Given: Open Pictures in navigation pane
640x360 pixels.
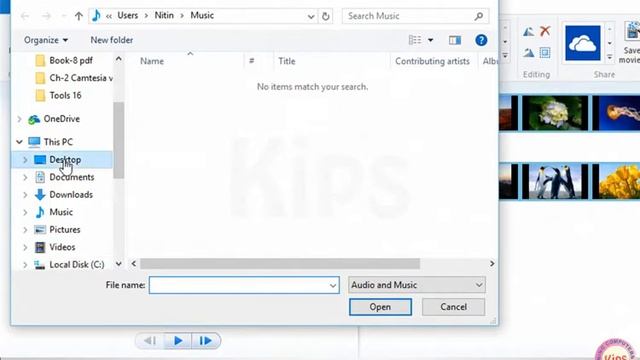Looking at the screenshot, I should coord(64,230).
